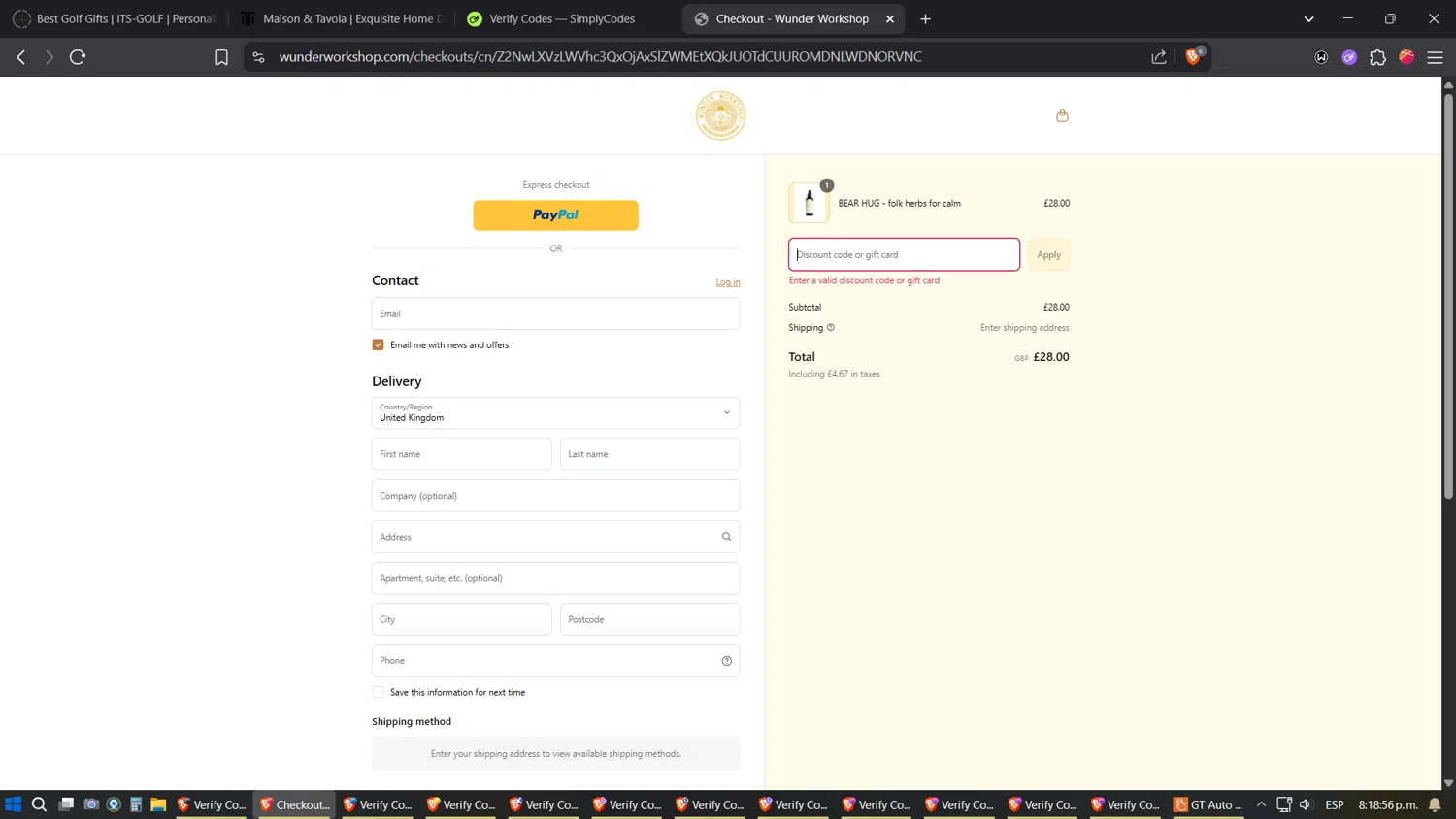Open the extensions puzzle icon
Screen dimensions: 1456x819
click(x=1377, y=57)
